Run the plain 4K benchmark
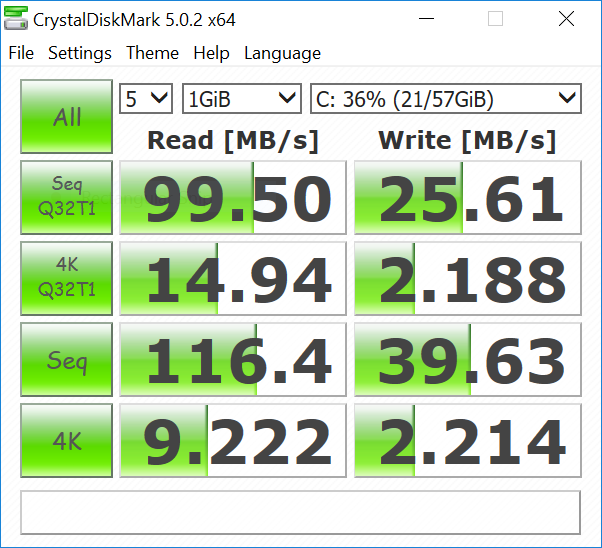Image resolution: width=602 pixels, height=548 pixels. pyautogui.click(x=67, y=440)
